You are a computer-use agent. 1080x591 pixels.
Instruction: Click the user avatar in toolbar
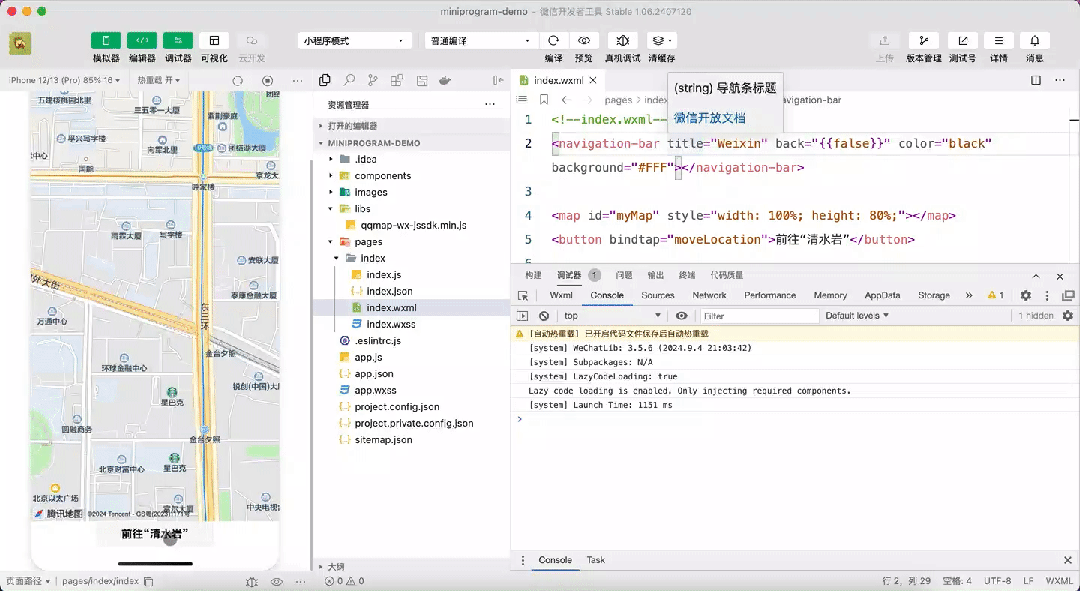[20, 43]
